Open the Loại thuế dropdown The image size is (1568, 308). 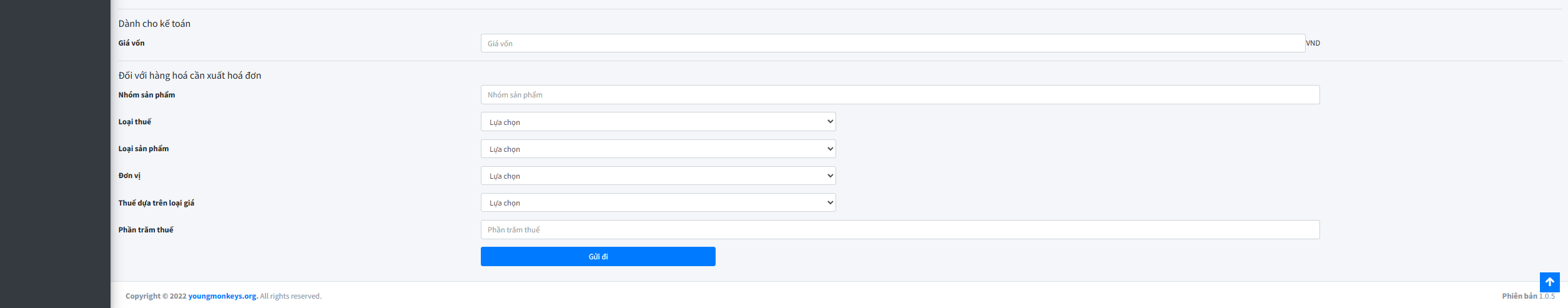[658, 122]
